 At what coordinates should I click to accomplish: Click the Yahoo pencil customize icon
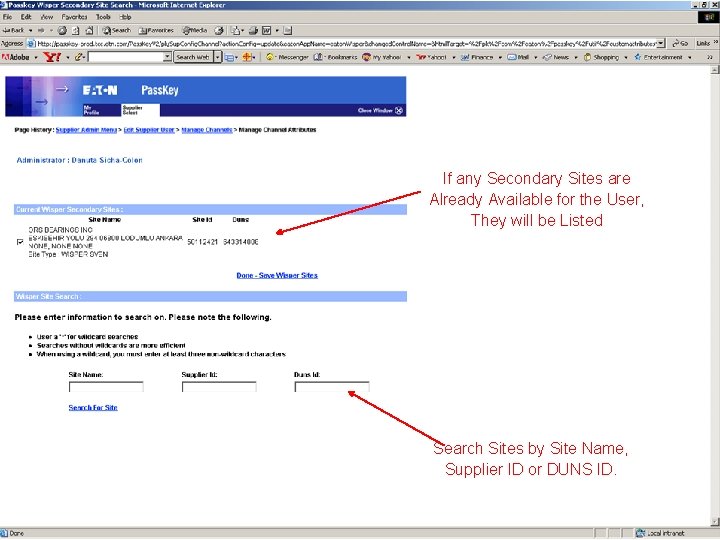(79, 57)
